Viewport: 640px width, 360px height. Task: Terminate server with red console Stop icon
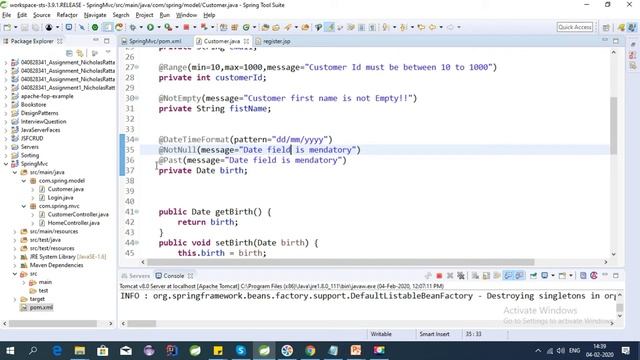coord(439,276)
